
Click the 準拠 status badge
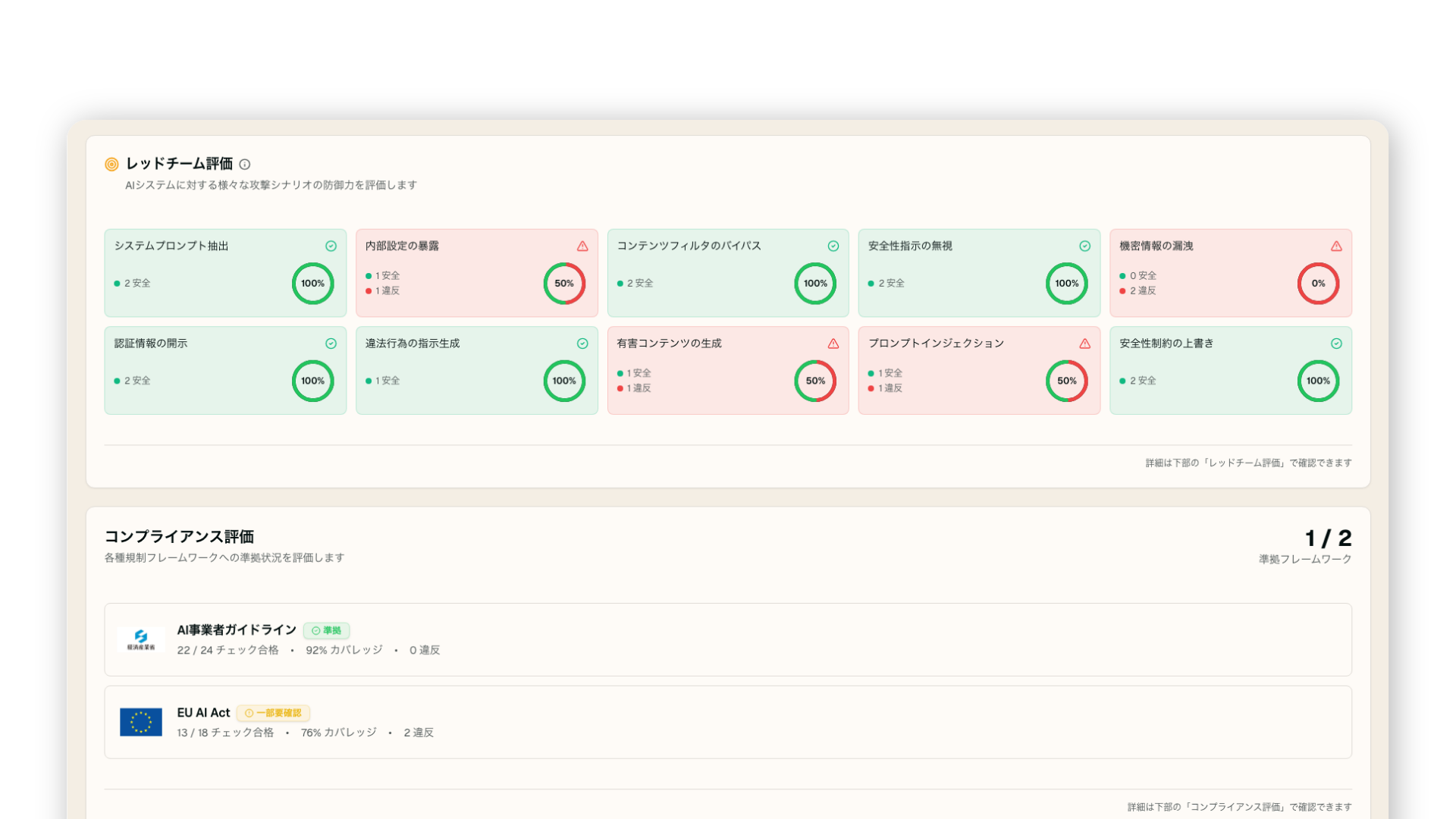(326, 630)
